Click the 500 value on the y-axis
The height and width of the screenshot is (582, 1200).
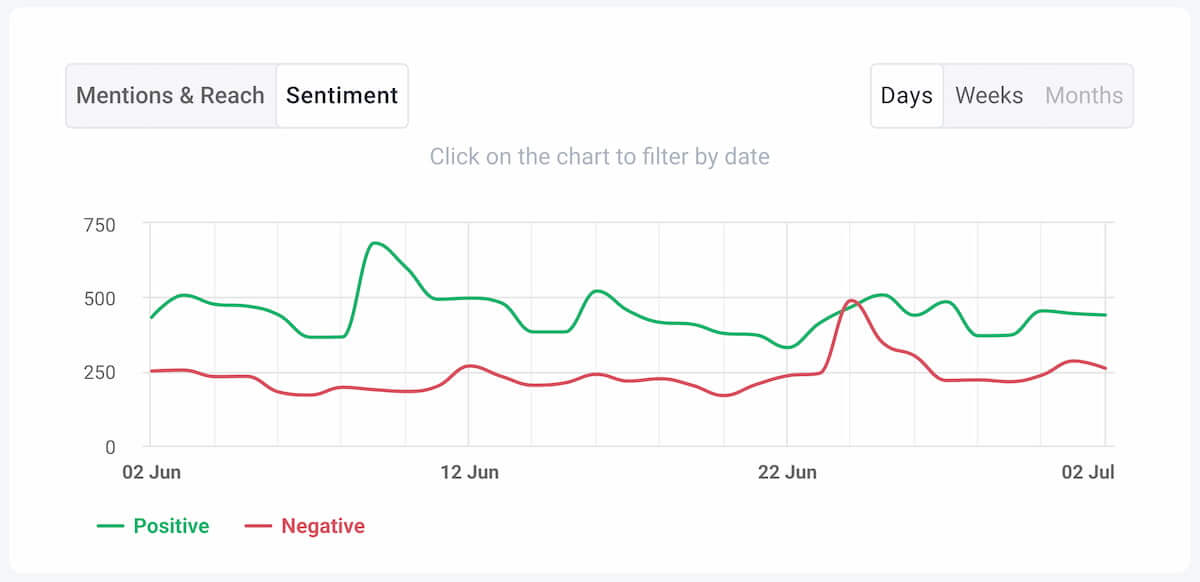(100, 298)
